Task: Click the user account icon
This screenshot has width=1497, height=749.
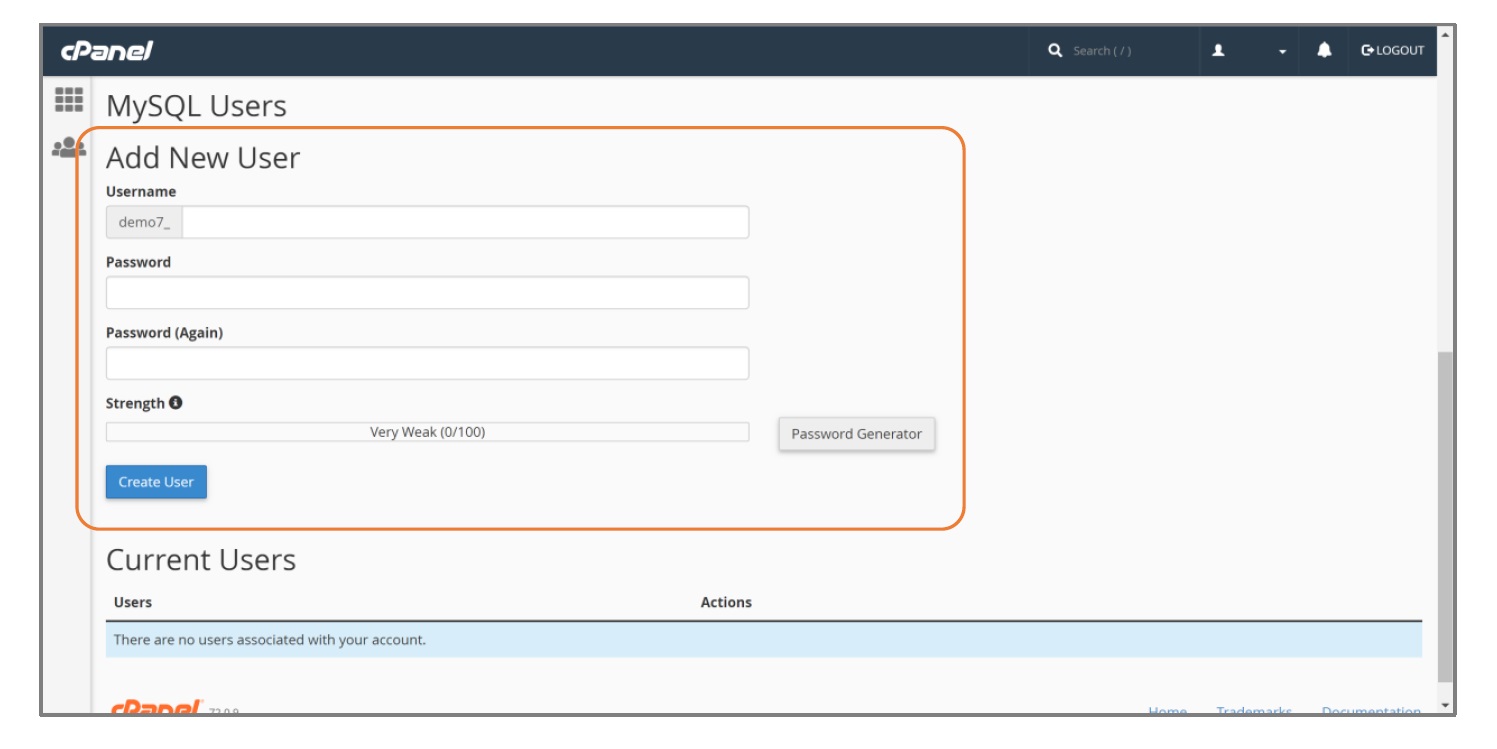Action: pos(1218,50)
